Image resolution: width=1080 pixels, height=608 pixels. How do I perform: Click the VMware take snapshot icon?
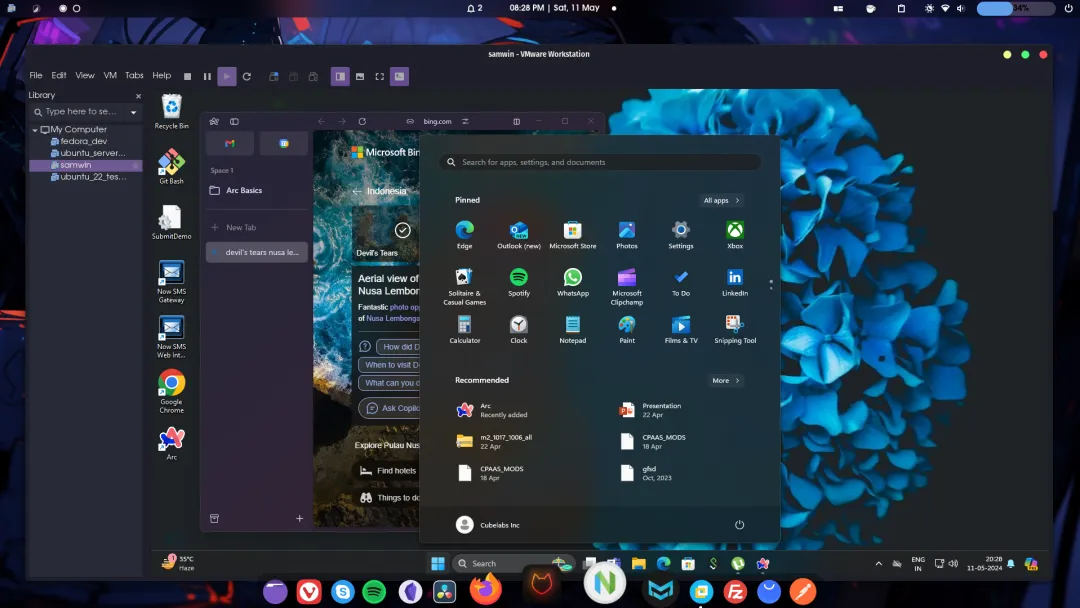(x=273, y=76)
